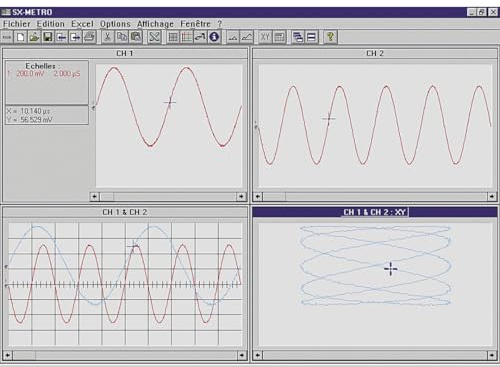Click the table panel icon next to XY
The height and width of the screenshot is (367, 500).
279,37
